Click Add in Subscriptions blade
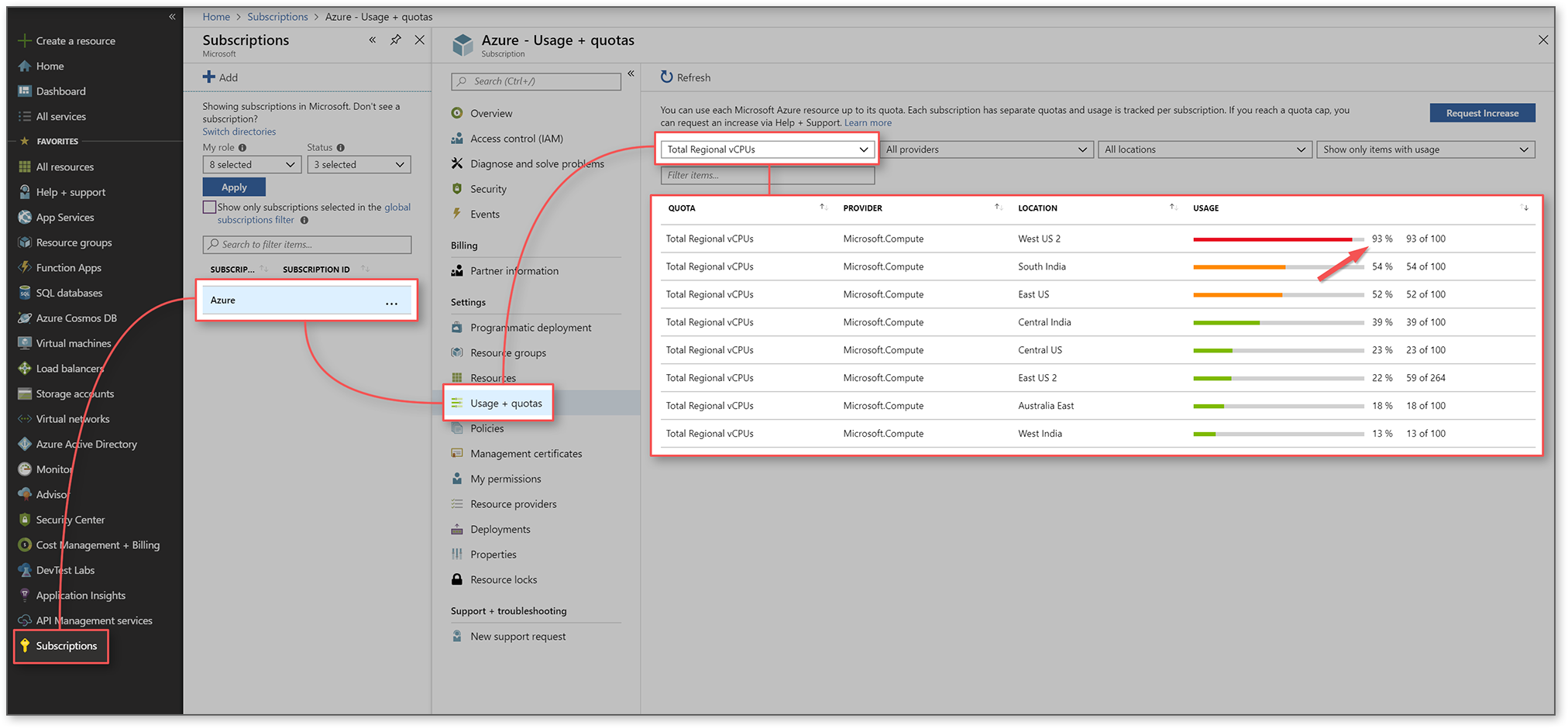This screenshot has width=1568, height=728. tap(220, 77)
